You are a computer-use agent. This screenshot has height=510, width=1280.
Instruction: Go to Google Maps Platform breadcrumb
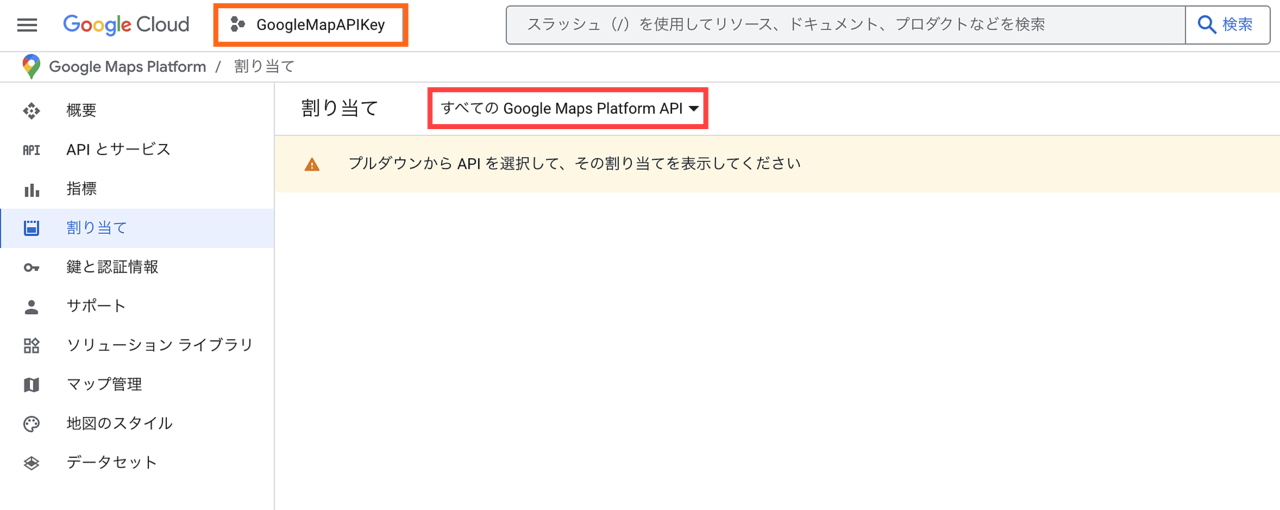click(127, 67)
